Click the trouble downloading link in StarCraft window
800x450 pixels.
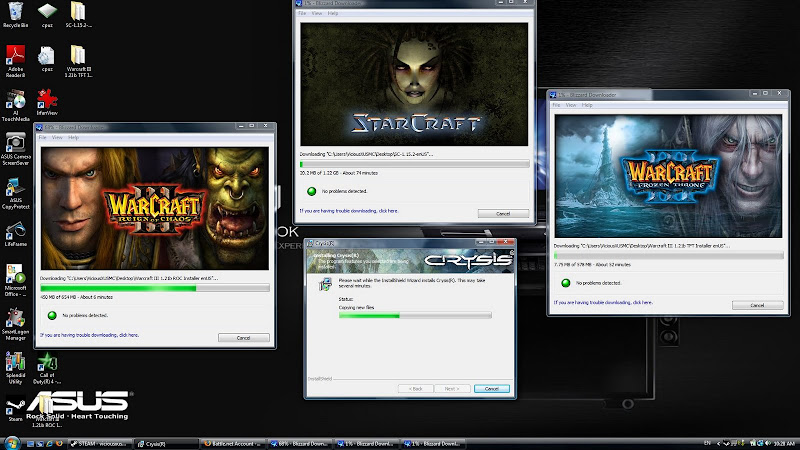[x=348, y=211]
